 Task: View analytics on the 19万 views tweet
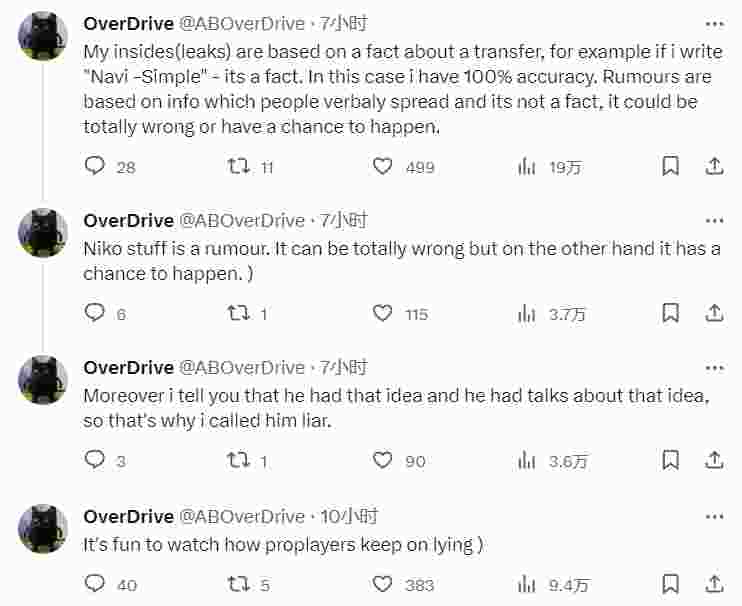(527, 166)
